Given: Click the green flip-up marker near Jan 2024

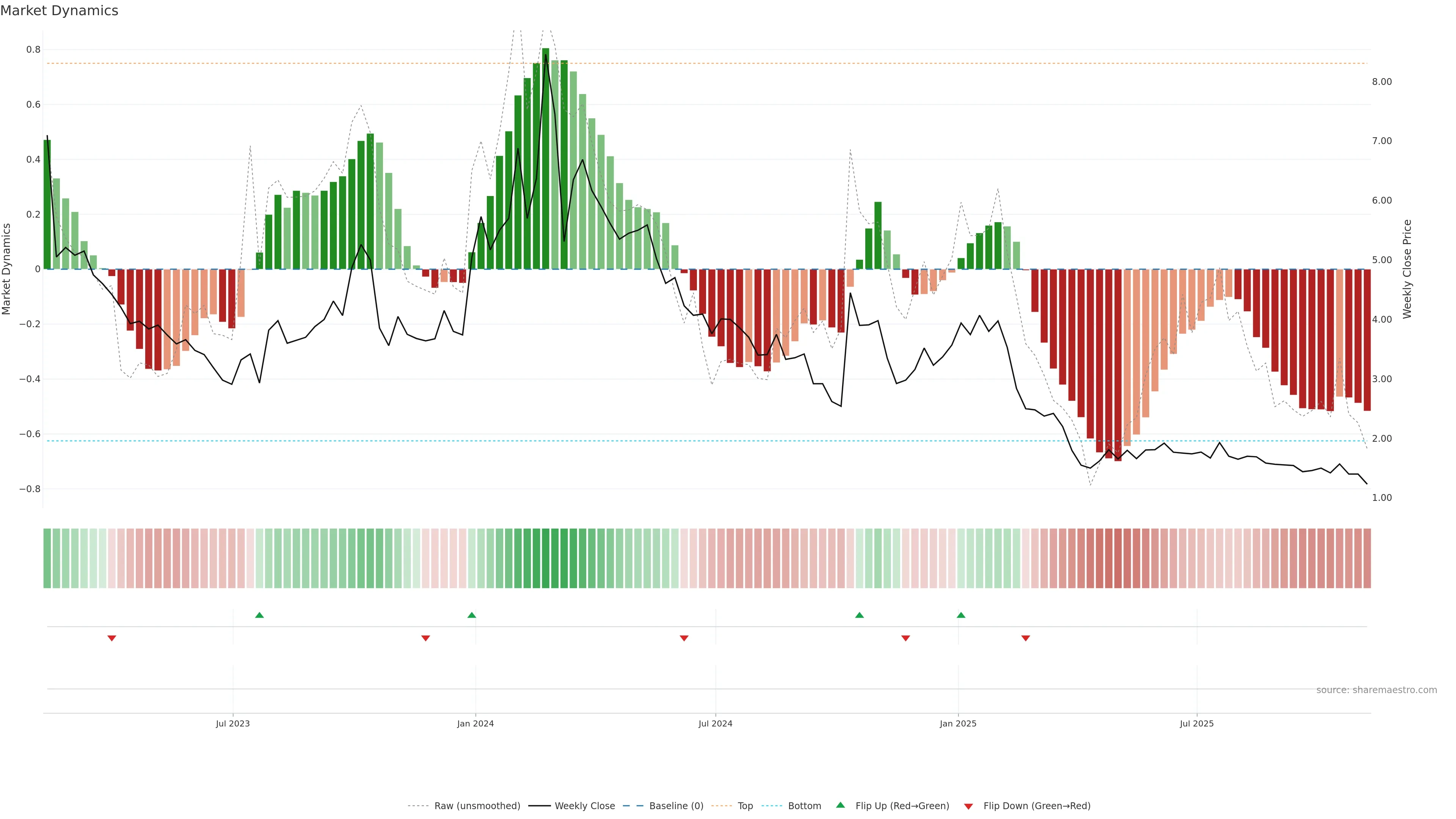Looking at the screenshot, I should 472,615.
